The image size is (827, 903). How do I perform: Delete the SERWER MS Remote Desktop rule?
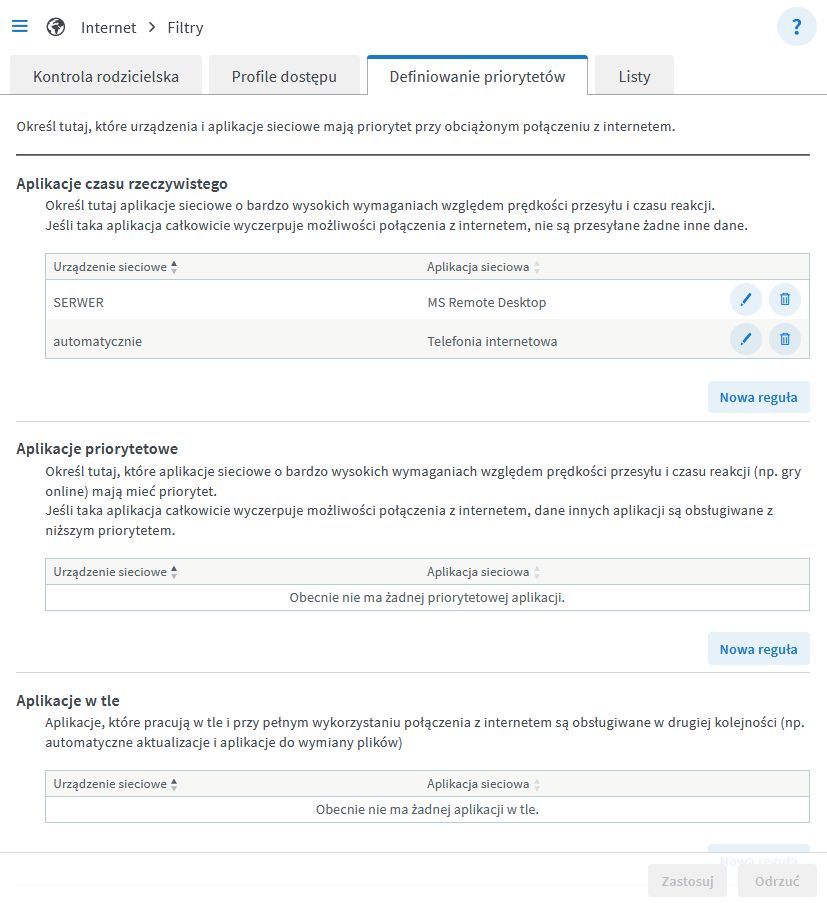pos(785,299)
